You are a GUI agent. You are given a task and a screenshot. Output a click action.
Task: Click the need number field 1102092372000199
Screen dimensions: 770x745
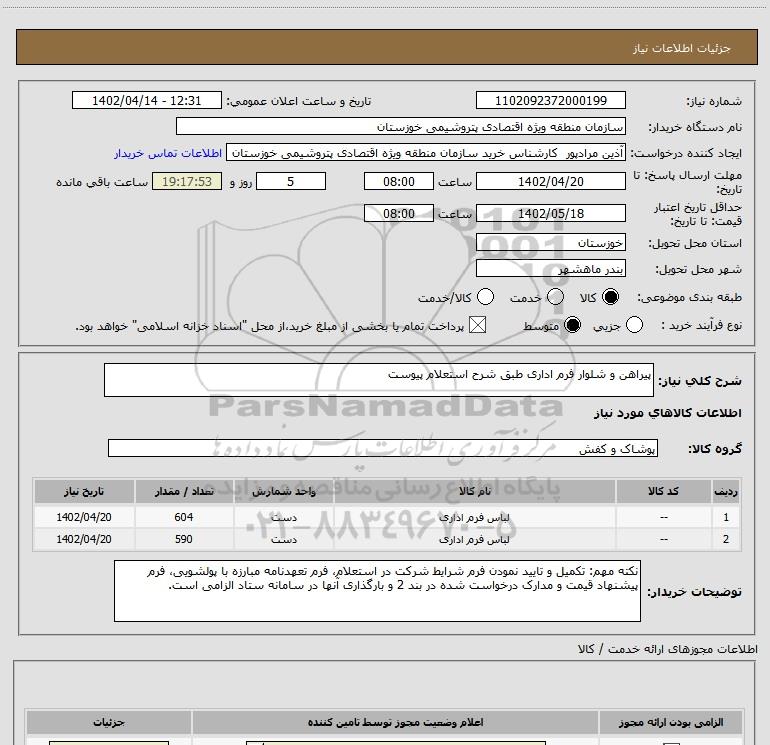550,100
